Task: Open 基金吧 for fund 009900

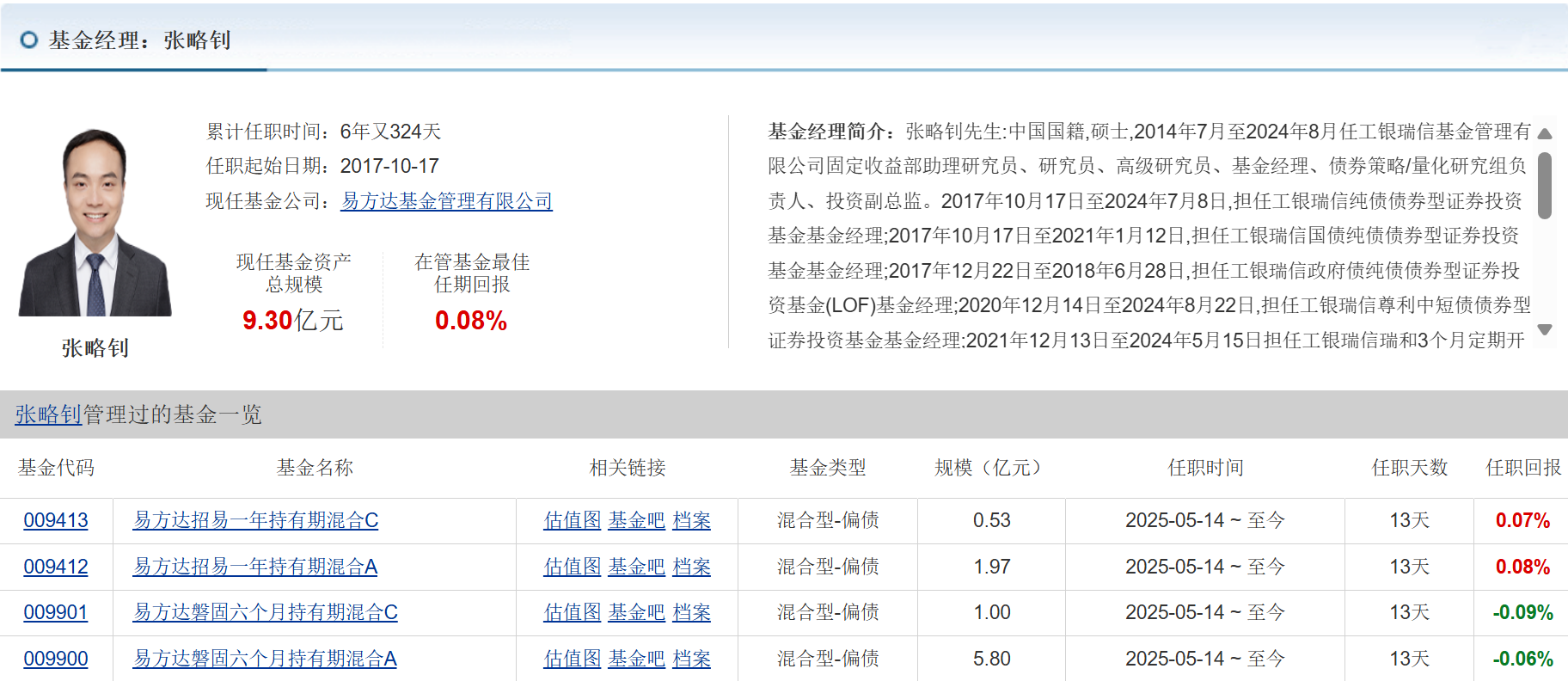Action: (x=637, y=659)
